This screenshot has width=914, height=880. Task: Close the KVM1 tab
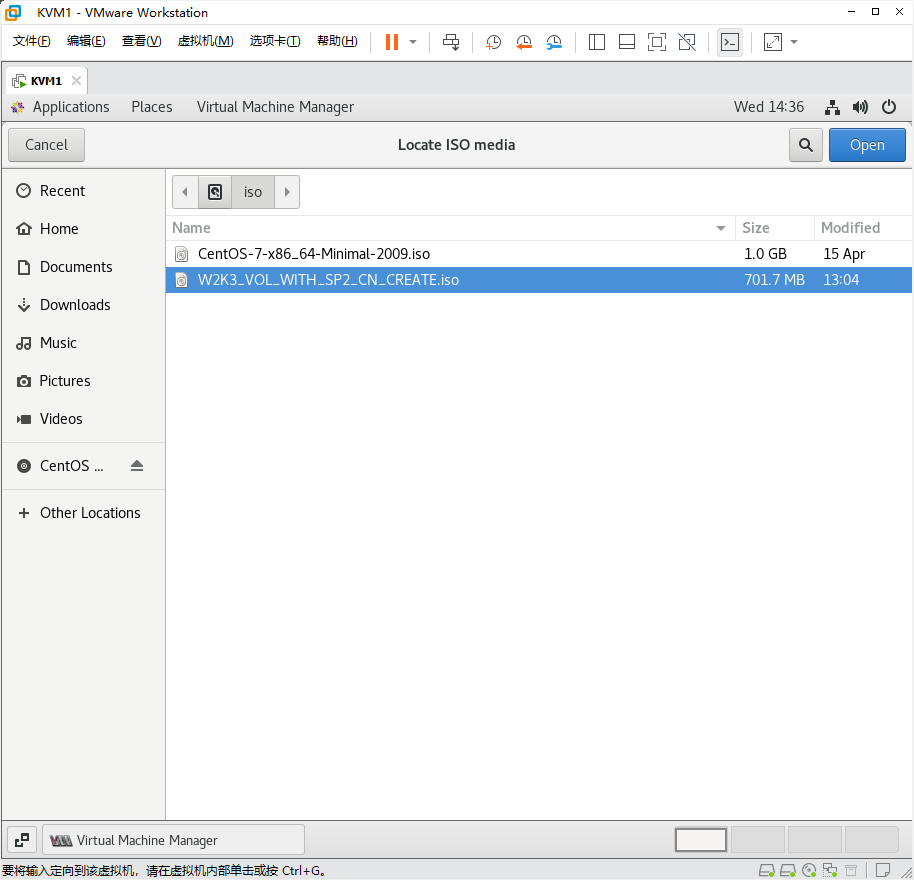coord(76,80)
